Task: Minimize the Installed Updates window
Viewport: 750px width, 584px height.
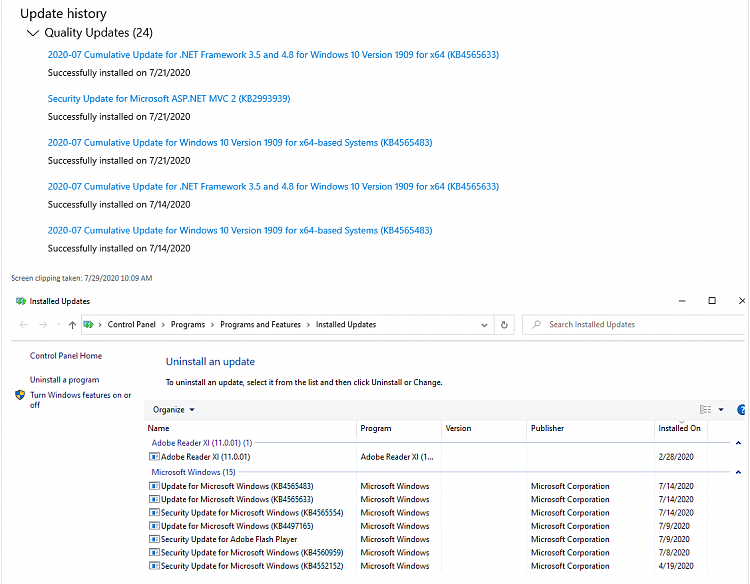Action: 682,301
